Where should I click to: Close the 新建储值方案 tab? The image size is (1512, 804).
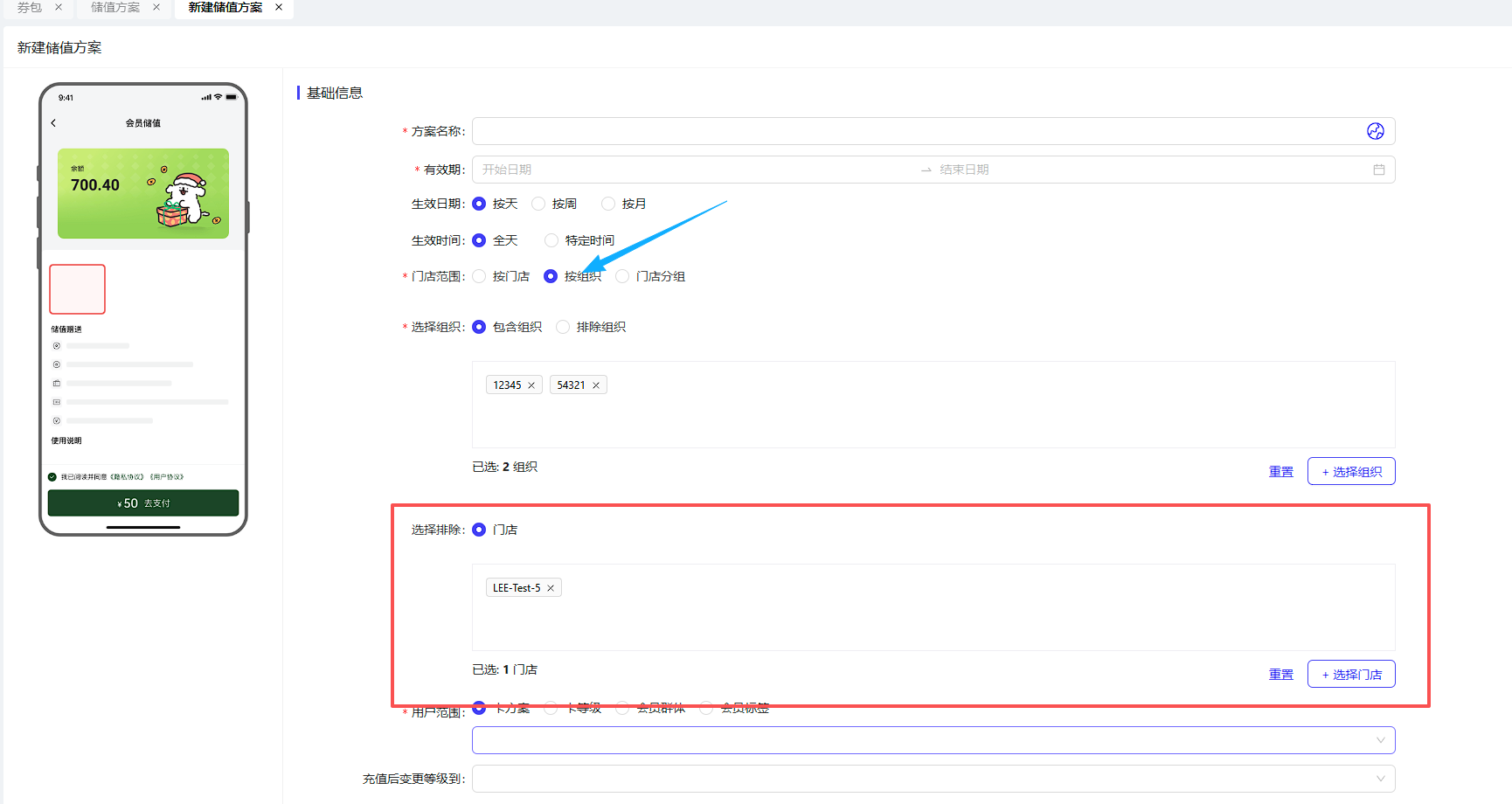pos(279,7)
